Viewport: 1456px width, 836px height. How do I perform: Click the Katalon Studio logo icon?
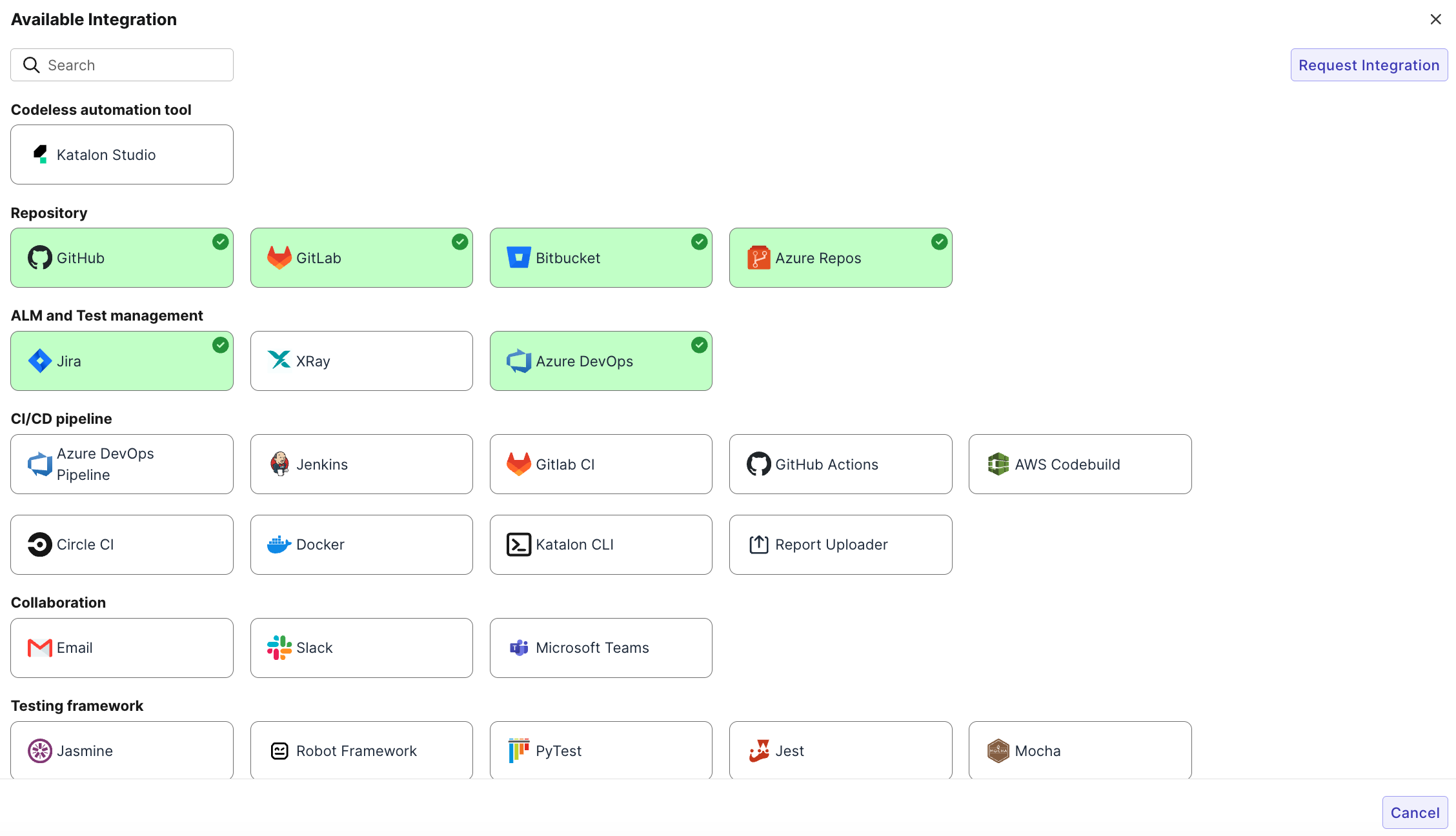coord(40,154)
